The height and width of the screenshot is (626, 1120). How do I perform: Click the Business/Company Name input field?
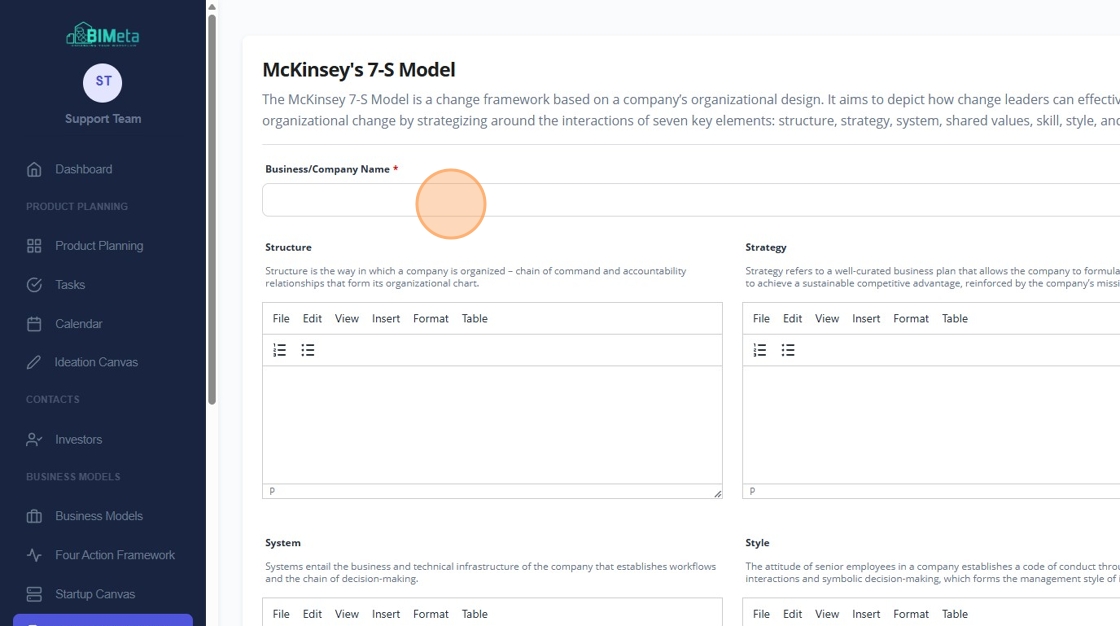690,200
